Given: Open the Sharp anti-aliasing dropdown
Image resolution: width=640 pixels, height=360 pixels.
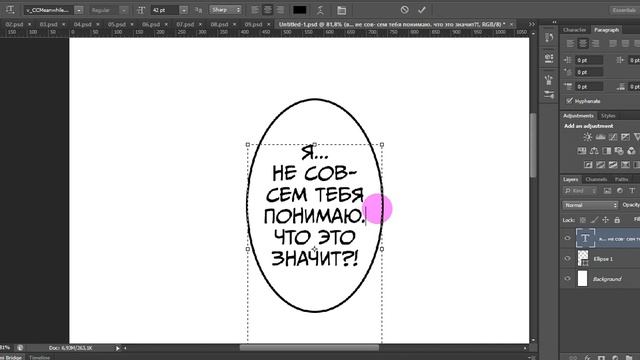Looking at the screenshot, I should click(225, 10).
